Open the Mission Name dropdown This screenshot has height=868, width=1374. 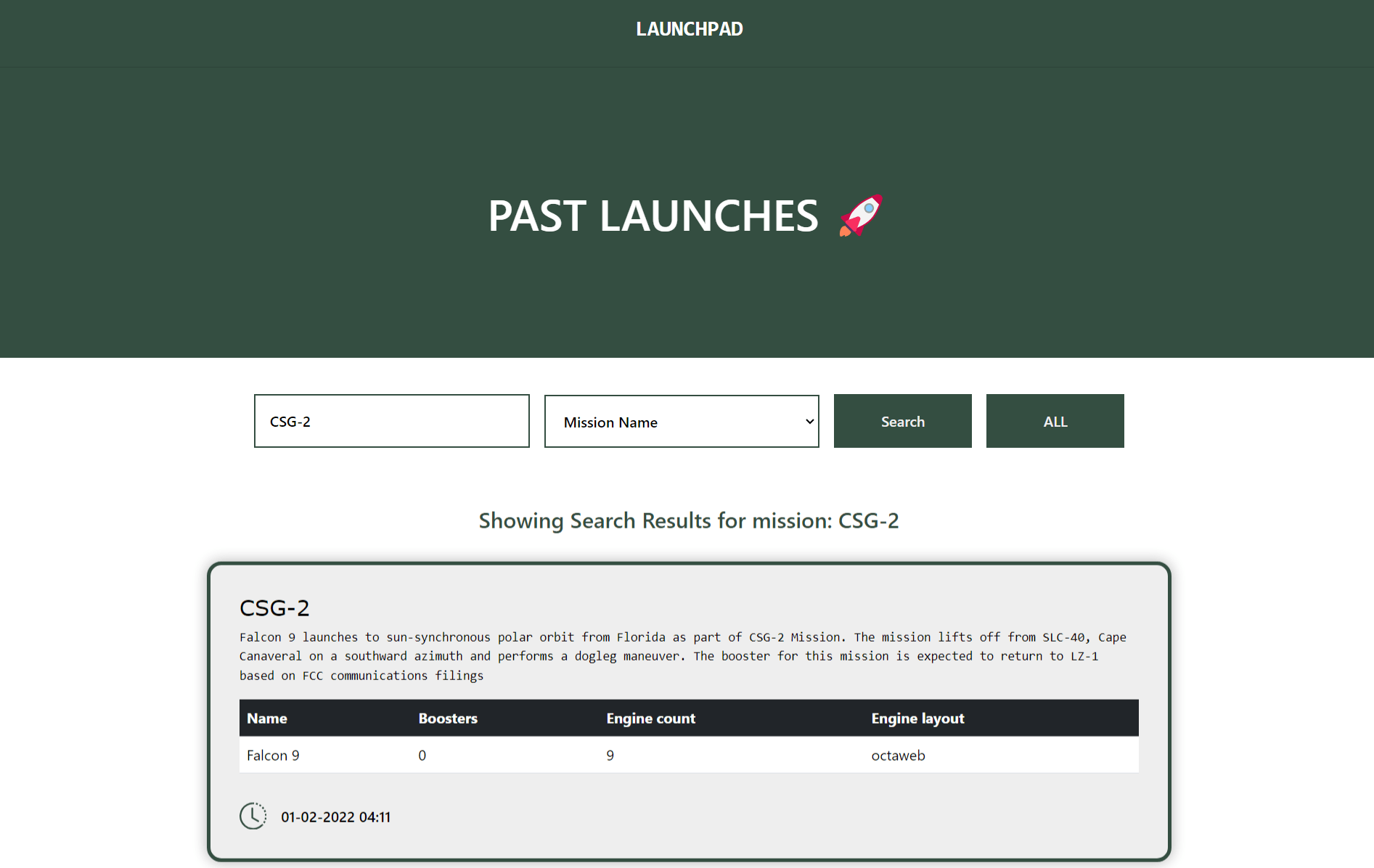point(682,422)
